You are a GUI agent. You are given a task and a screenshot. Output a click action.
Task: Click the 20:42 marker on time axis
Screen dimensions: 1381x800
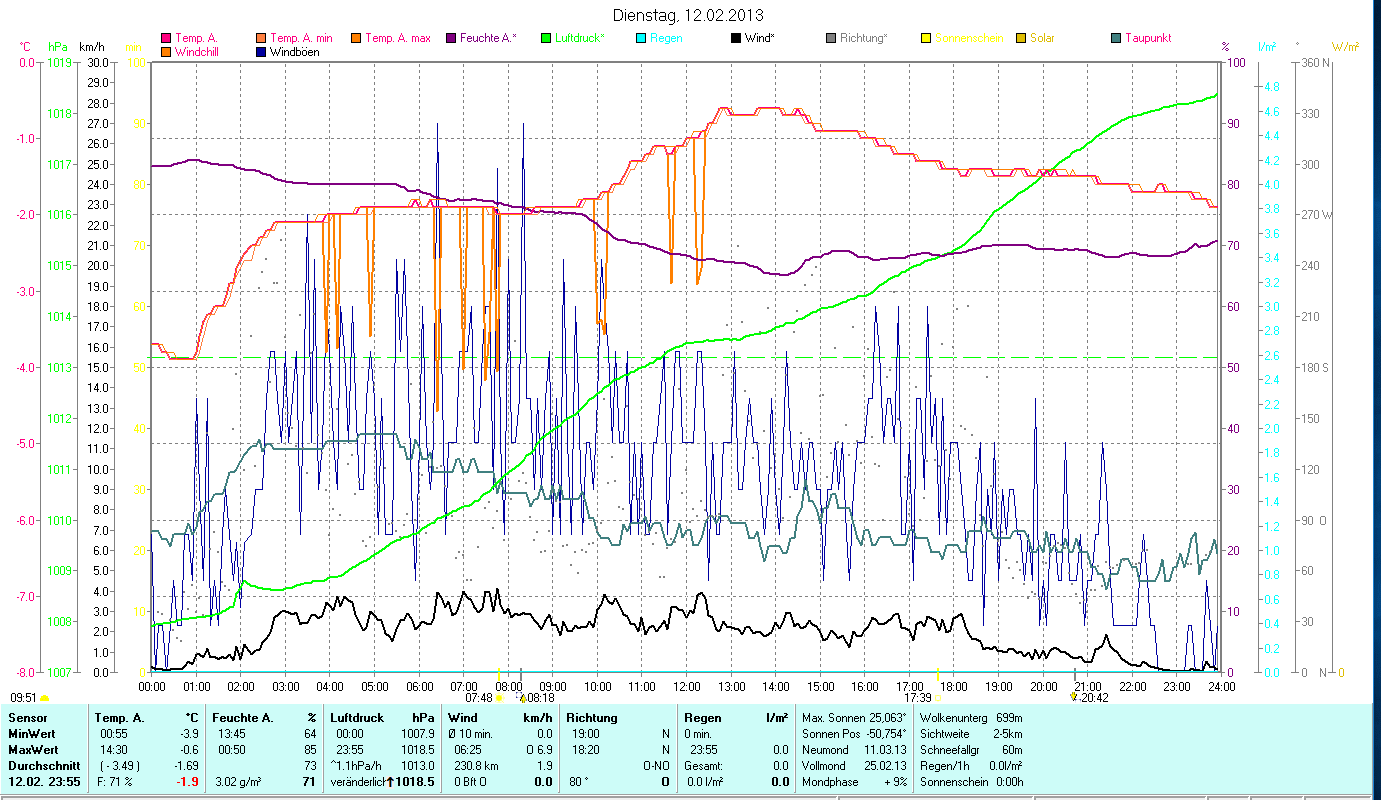[x=1074, y=698]
